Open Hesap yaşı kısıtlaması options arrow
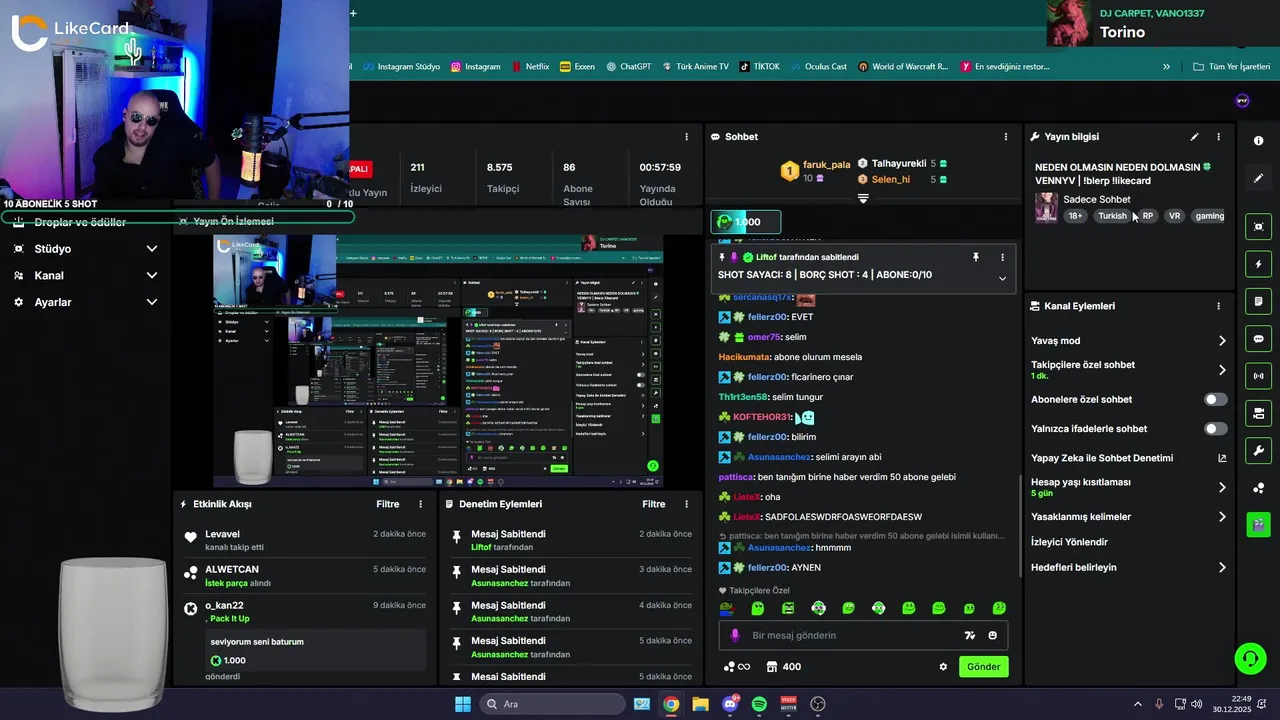 1221,487
